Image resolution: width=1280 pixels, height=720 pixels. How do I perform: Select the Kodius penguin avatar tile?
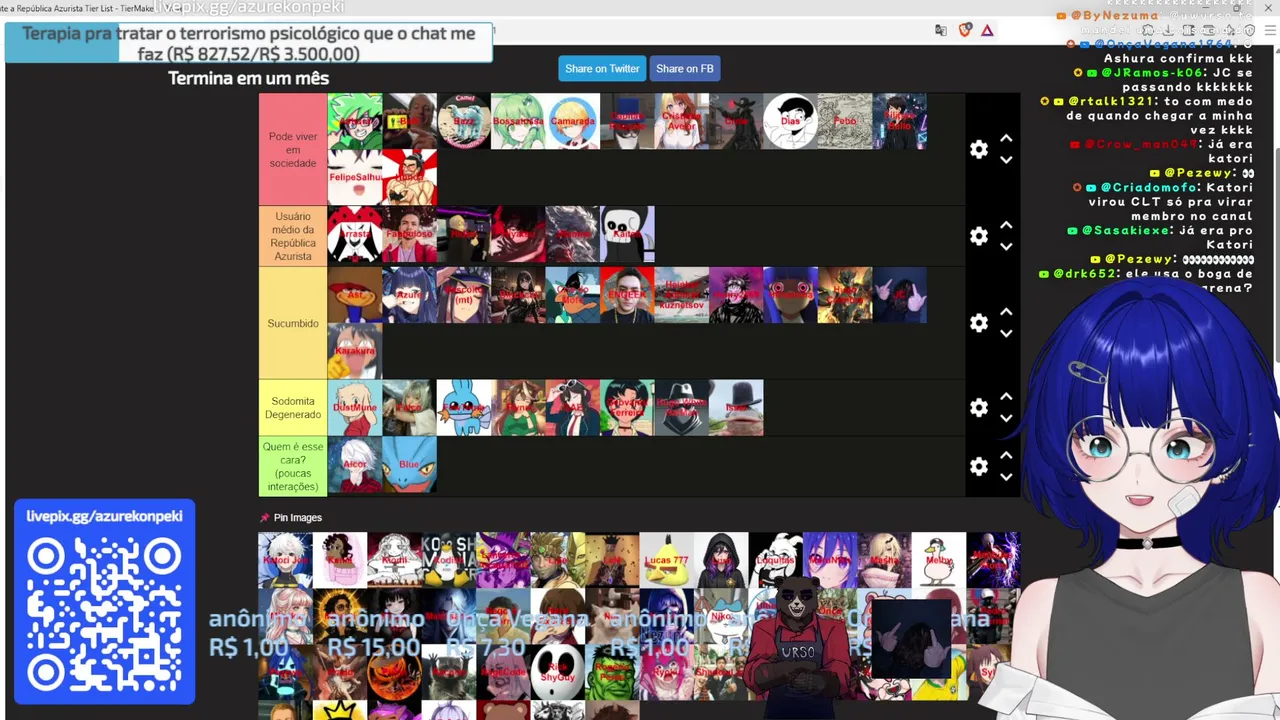[x=449, y=559]
